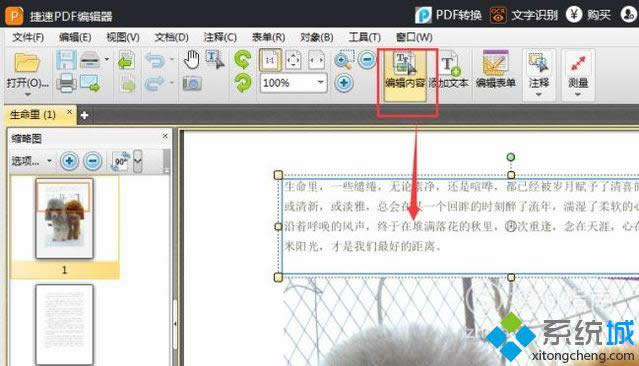Expand the 打开 open button dropdown arrow
Image resolution: width=639 pixels, height=366 pixels.
click(x=27, y=95)
